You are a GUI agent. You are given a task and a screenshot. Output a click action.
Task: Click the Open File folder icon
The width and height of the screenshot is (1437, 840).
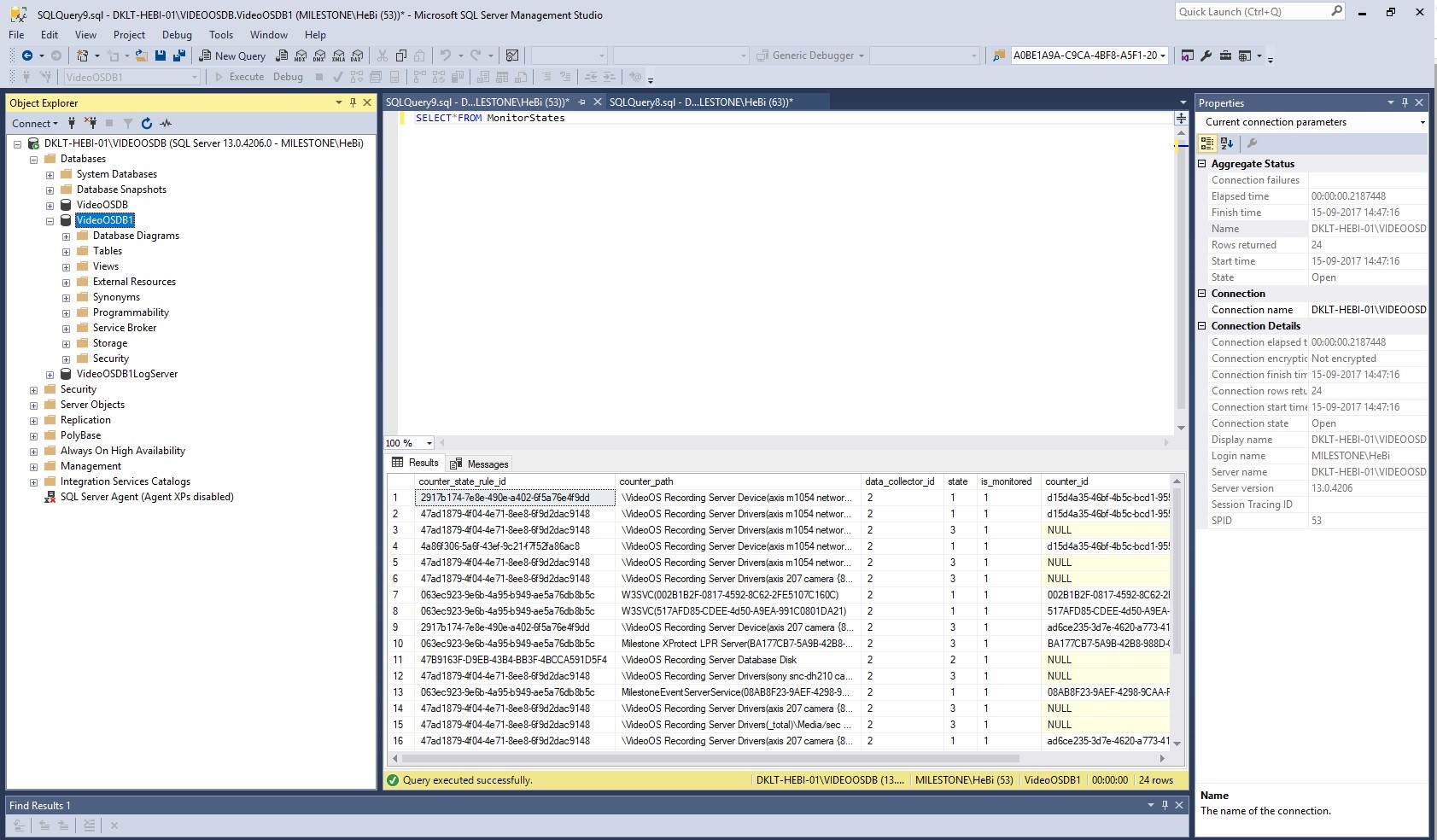coord(142,55)
